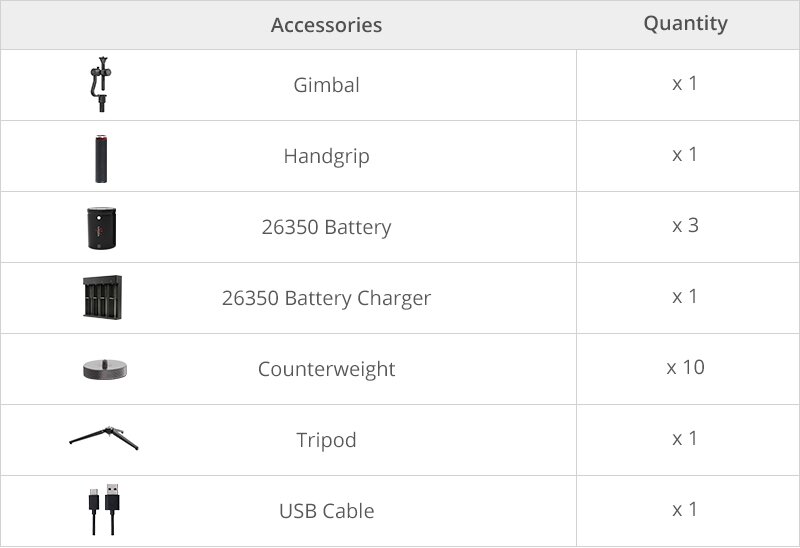Click the 26350 Battery label
800x548 pixels.
click(326, 227)
